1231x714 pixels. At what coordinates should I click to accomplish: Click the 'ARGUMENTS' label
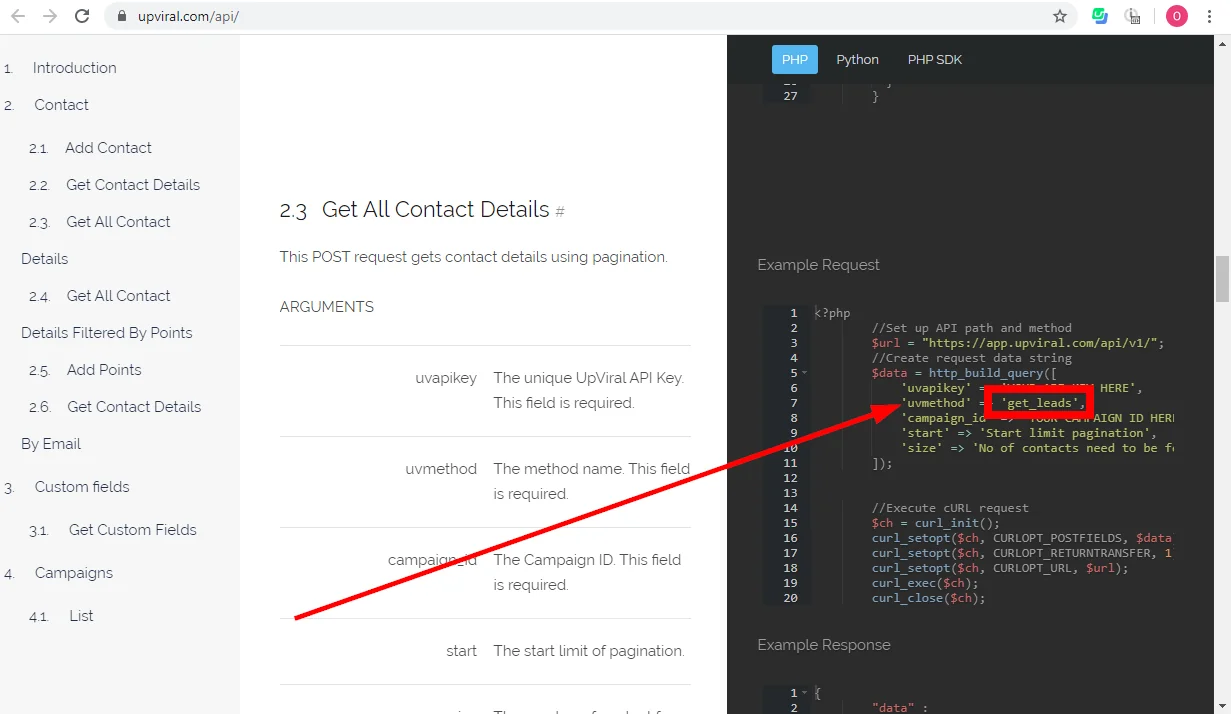pos(327,307)
